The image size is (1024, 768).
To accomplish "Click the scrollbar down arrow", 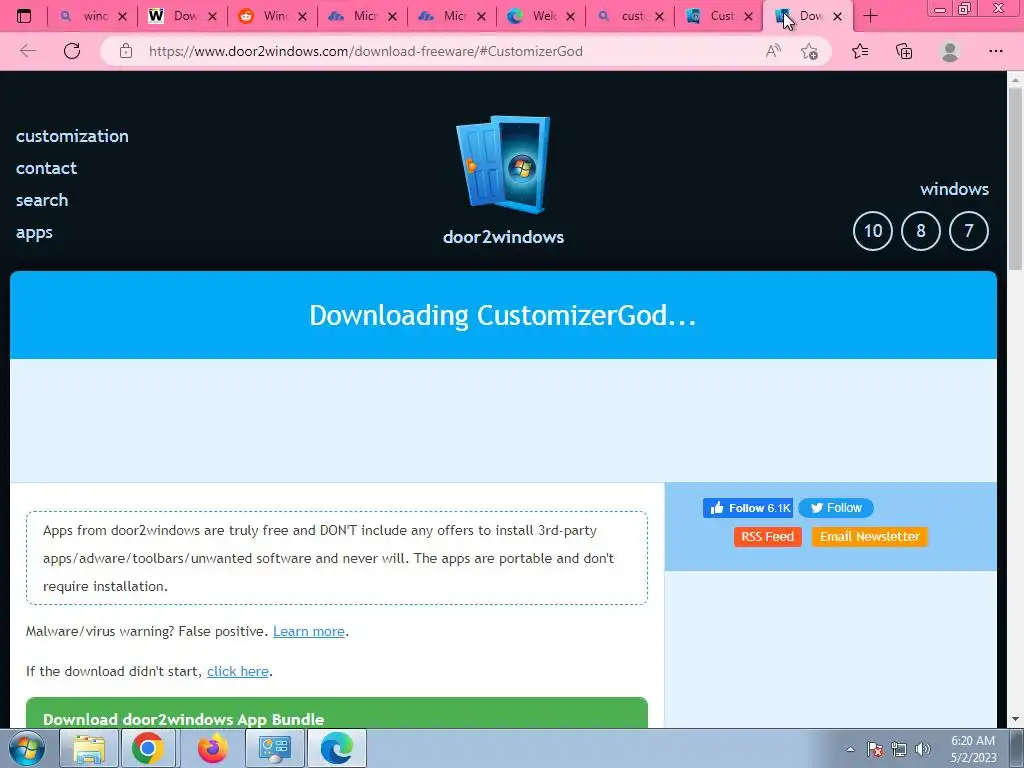I will [1015, 720].
